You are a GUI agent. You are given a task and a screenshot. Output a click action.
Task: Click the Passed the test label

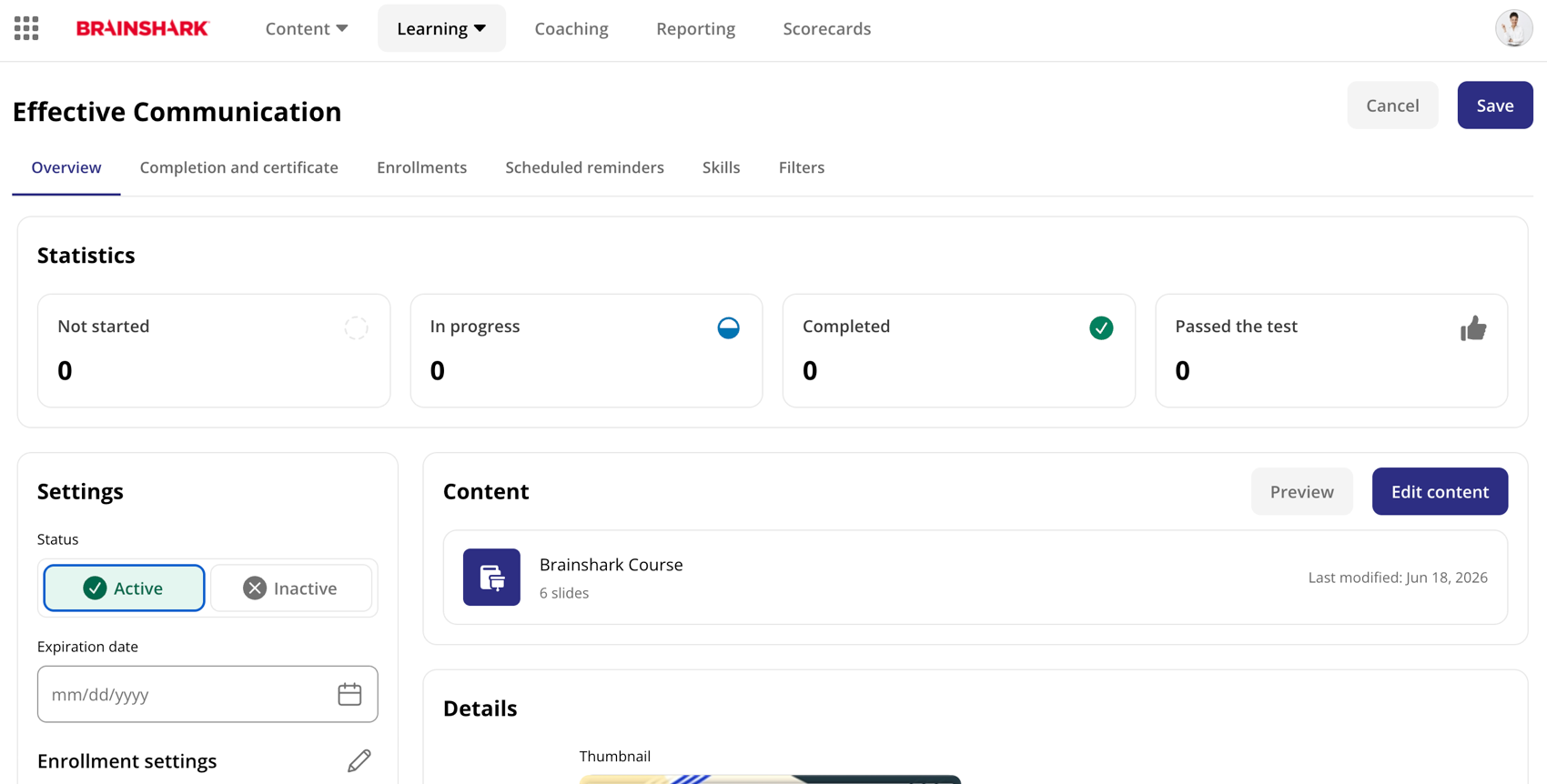click(1236, 326)
